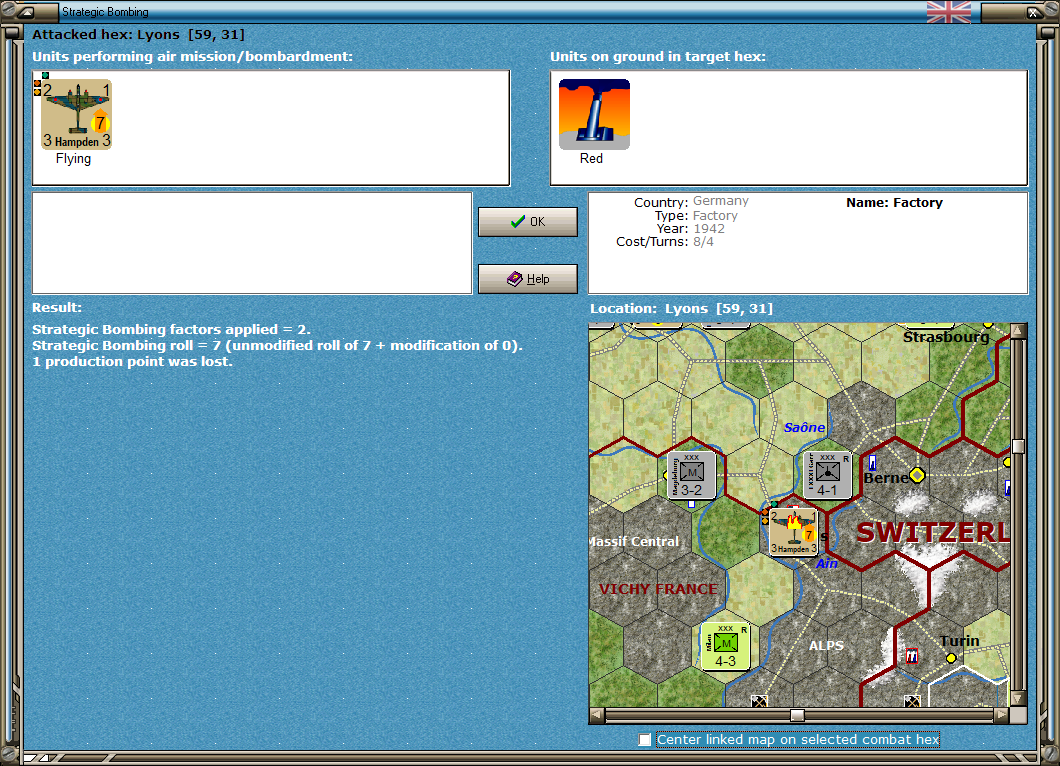Select the Hampden bomber in the air mission panel
This screenshot has height=766, width=1060.
click(75, 113)
